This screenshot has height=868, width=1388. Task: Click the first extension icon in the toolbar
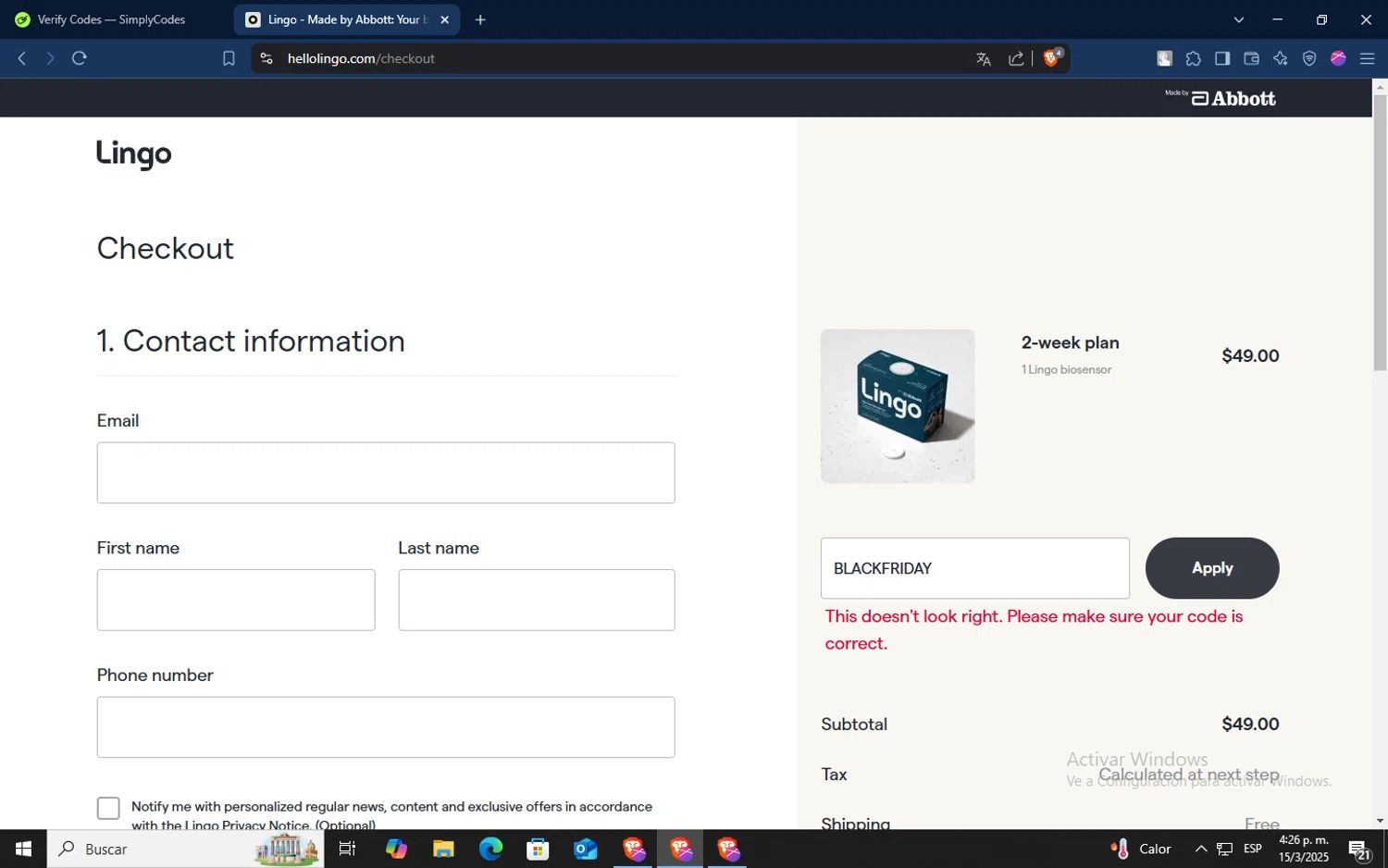[1164, 58]
